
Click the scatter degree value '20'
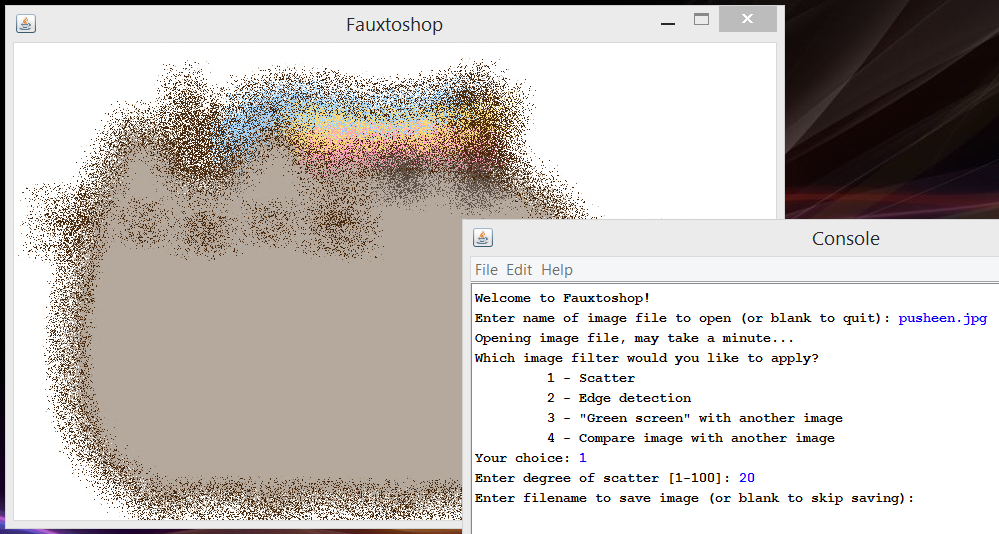pos(747,478)
